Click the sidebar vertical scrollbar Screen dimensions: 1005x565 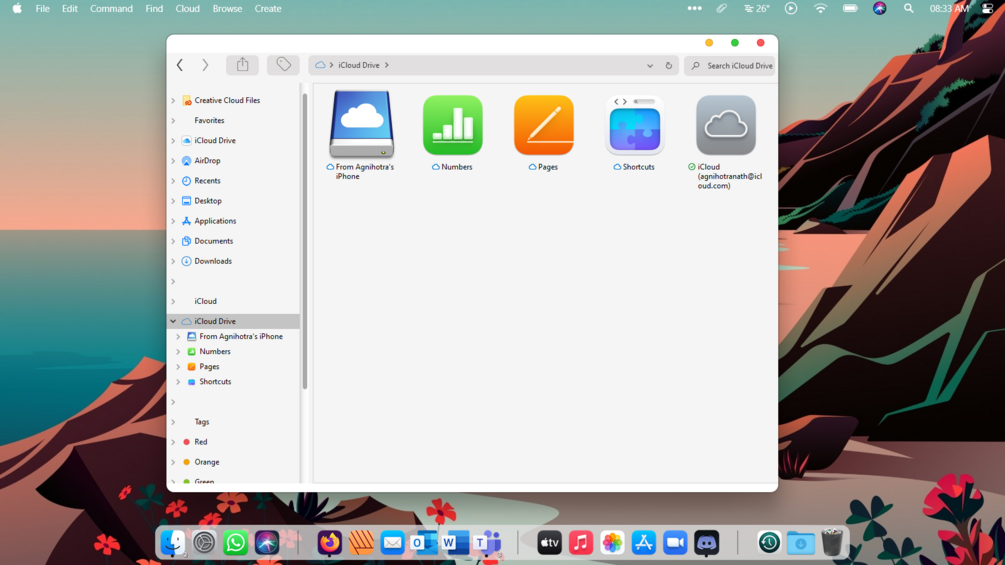(x=305, y=242)
